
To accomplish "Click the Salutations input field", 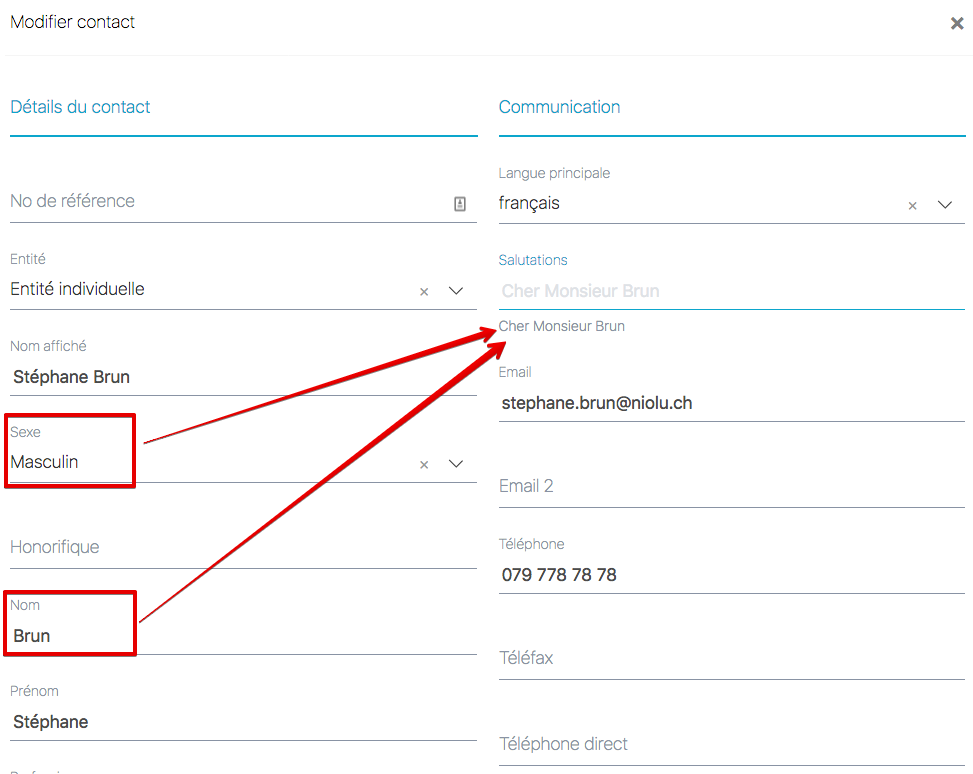I will pyautogui.click(x=730, y=291).
